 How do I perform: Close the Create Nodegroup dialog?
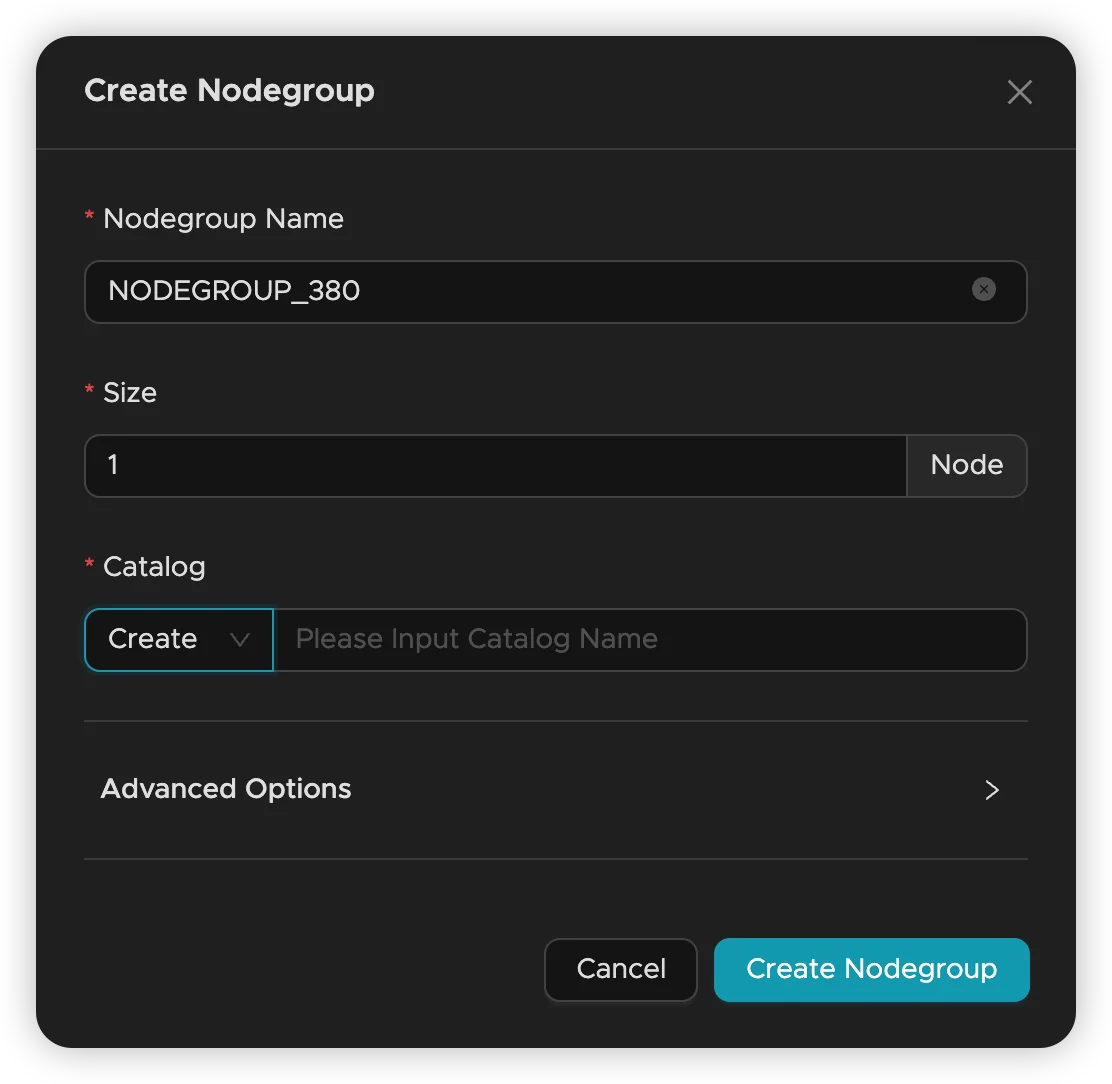click(x=1019, y=93)
